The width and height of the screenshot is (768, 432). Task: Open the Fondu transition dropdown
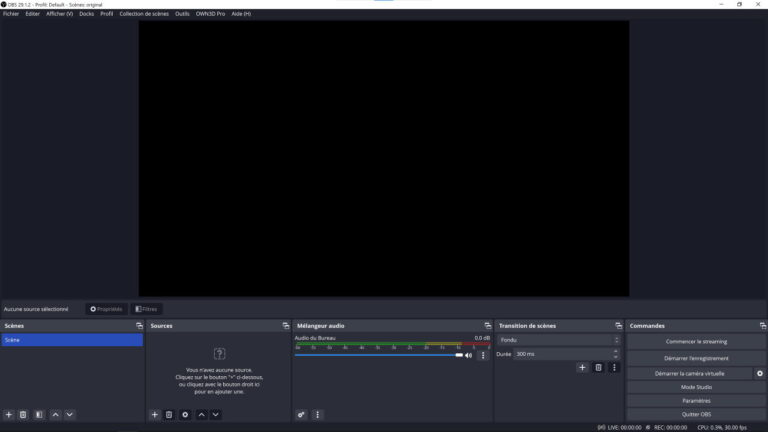(x=558, y=340)
